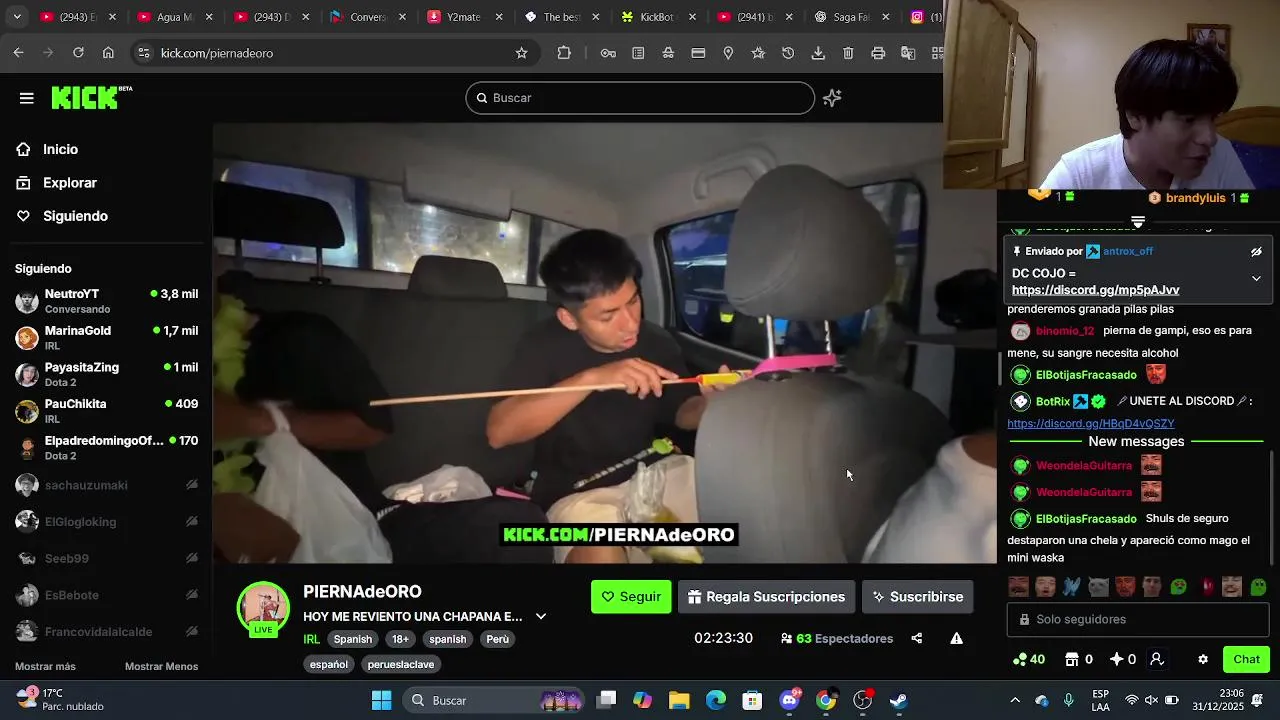Select the Perú tag
Viewport: 1280px width, 720px height.
tap(497, 639)
